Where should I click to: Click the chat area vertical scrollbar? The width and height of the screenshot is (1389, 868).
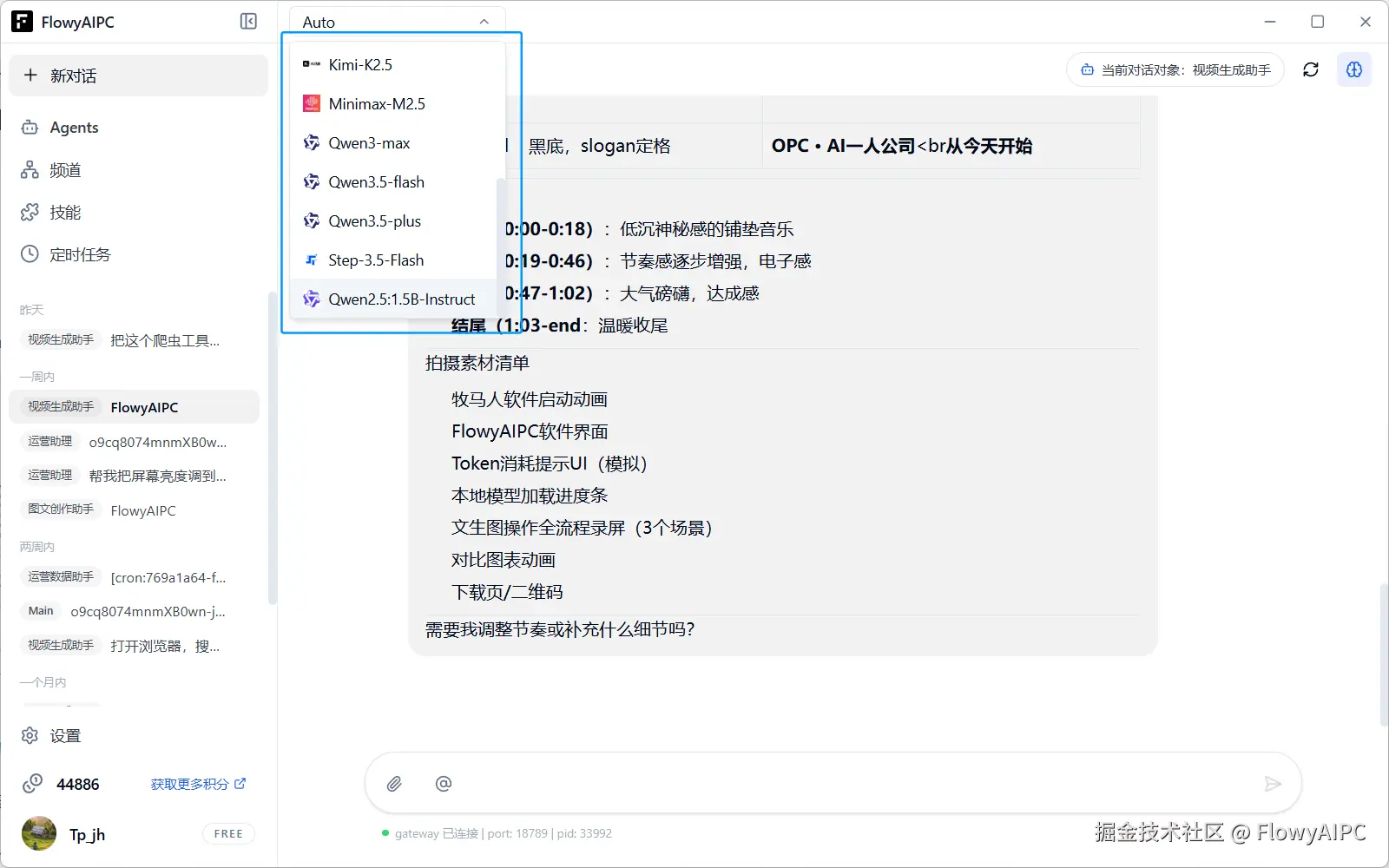click(1384, 655)
